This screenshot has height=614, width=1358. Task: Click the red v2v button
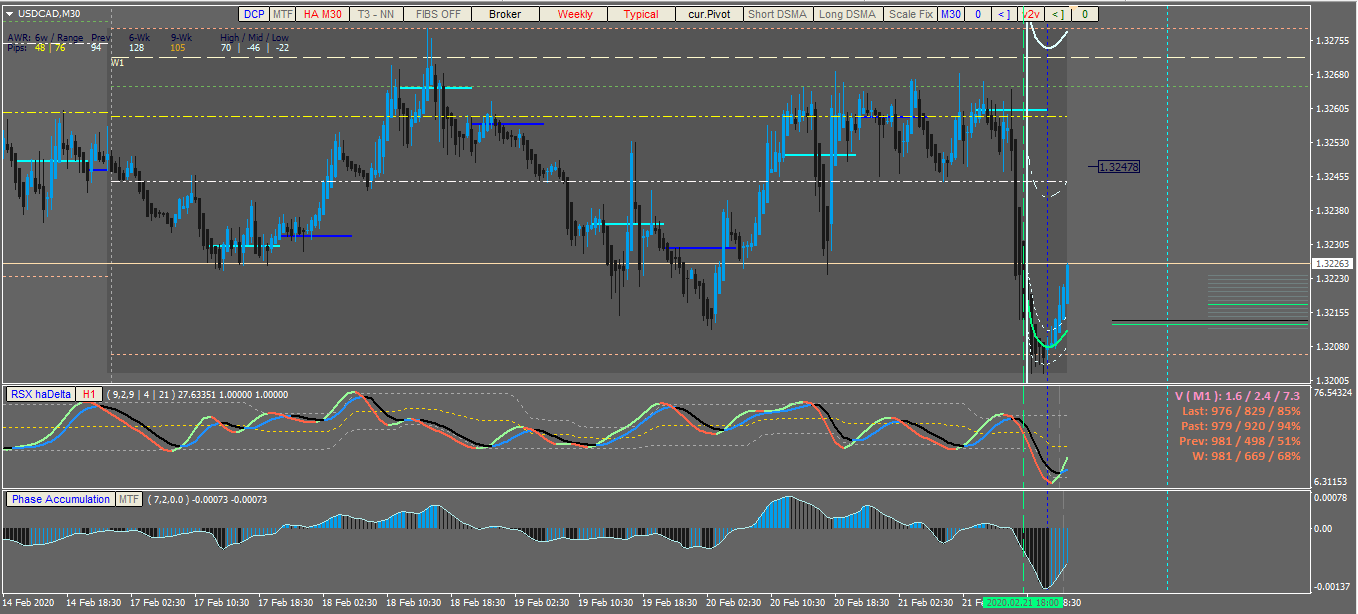pos(1031,14)
